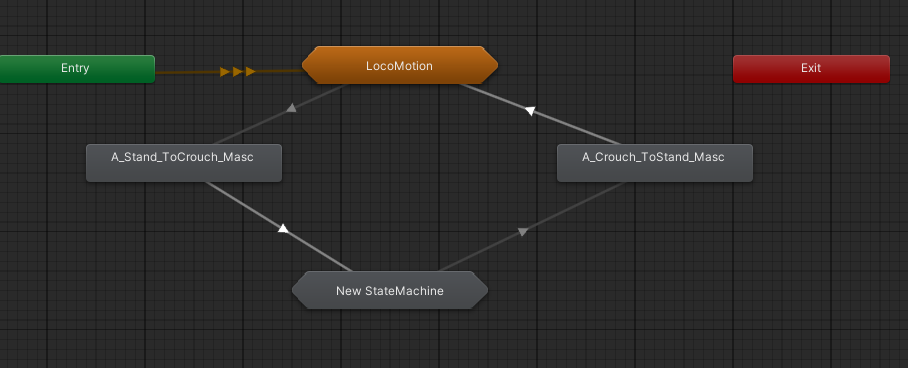
Task: Select the New StateMachine node
Action: (x=390, y=290)
